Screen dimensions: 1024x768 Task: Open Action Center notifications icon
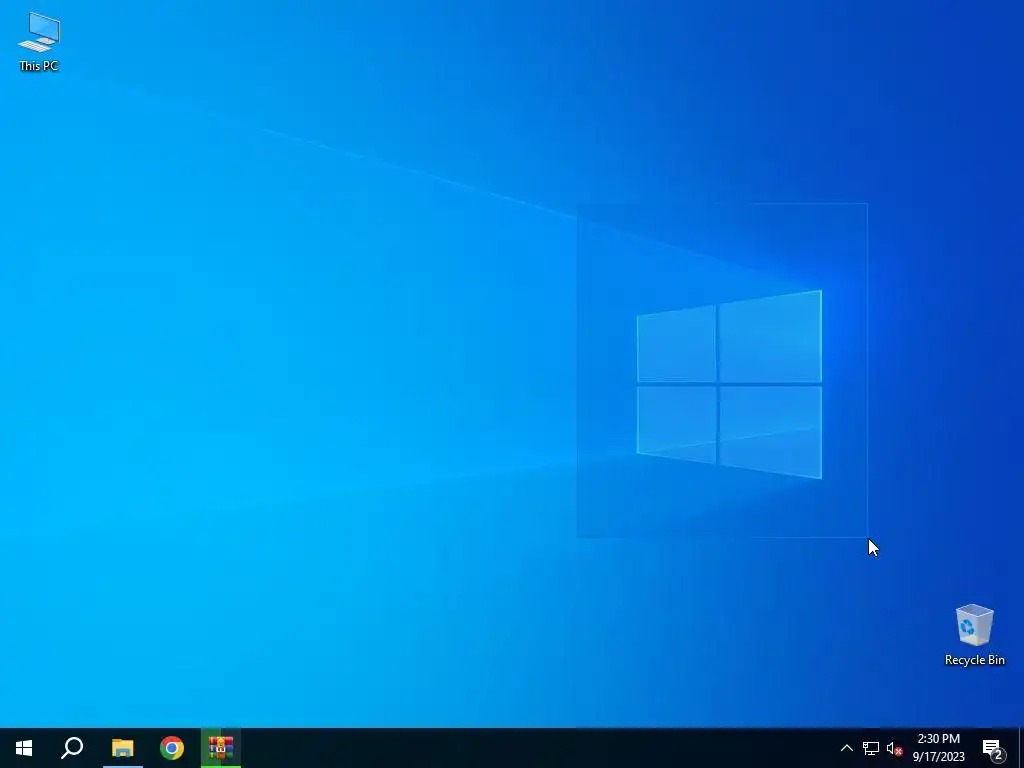993,749
